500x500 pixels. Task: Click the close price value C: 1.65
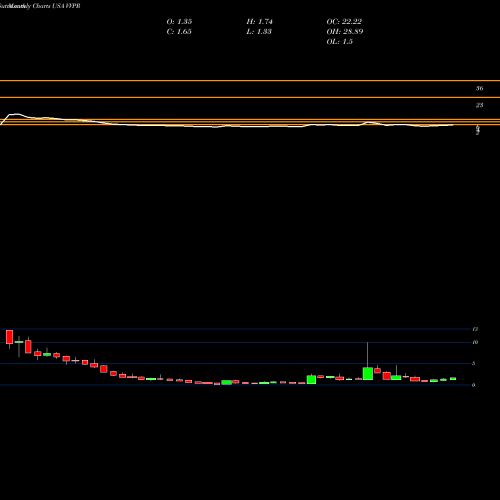click(179, 32)
